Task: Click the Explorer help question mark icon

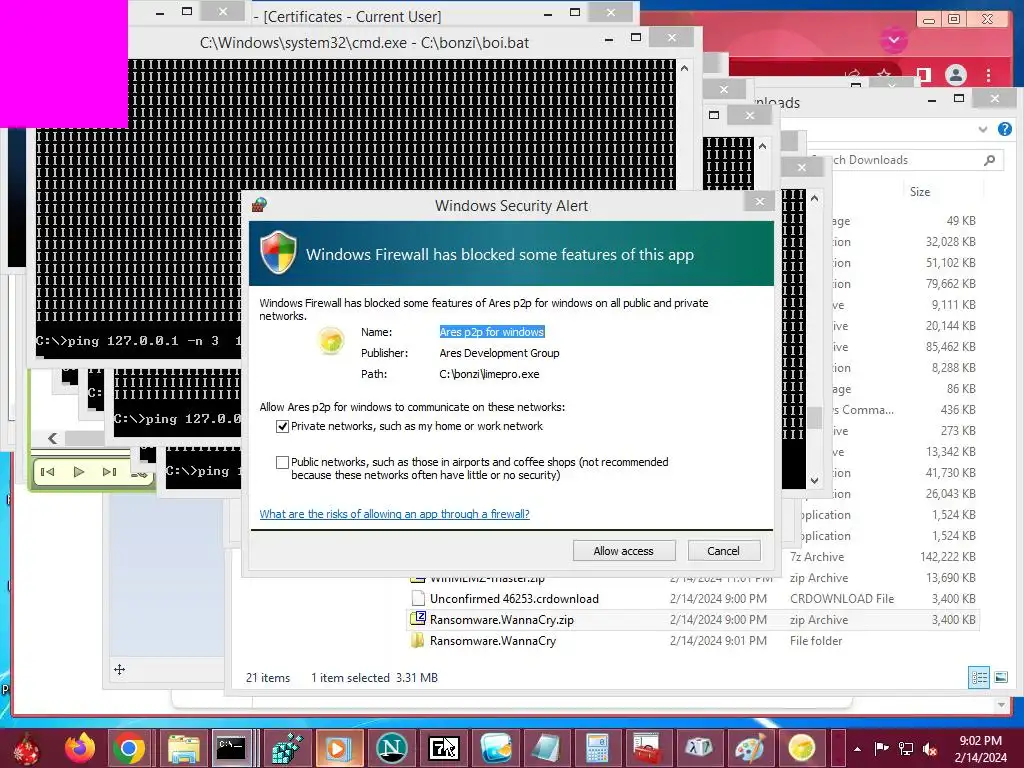Action: pyautogui.click(x=1005, y=129)
